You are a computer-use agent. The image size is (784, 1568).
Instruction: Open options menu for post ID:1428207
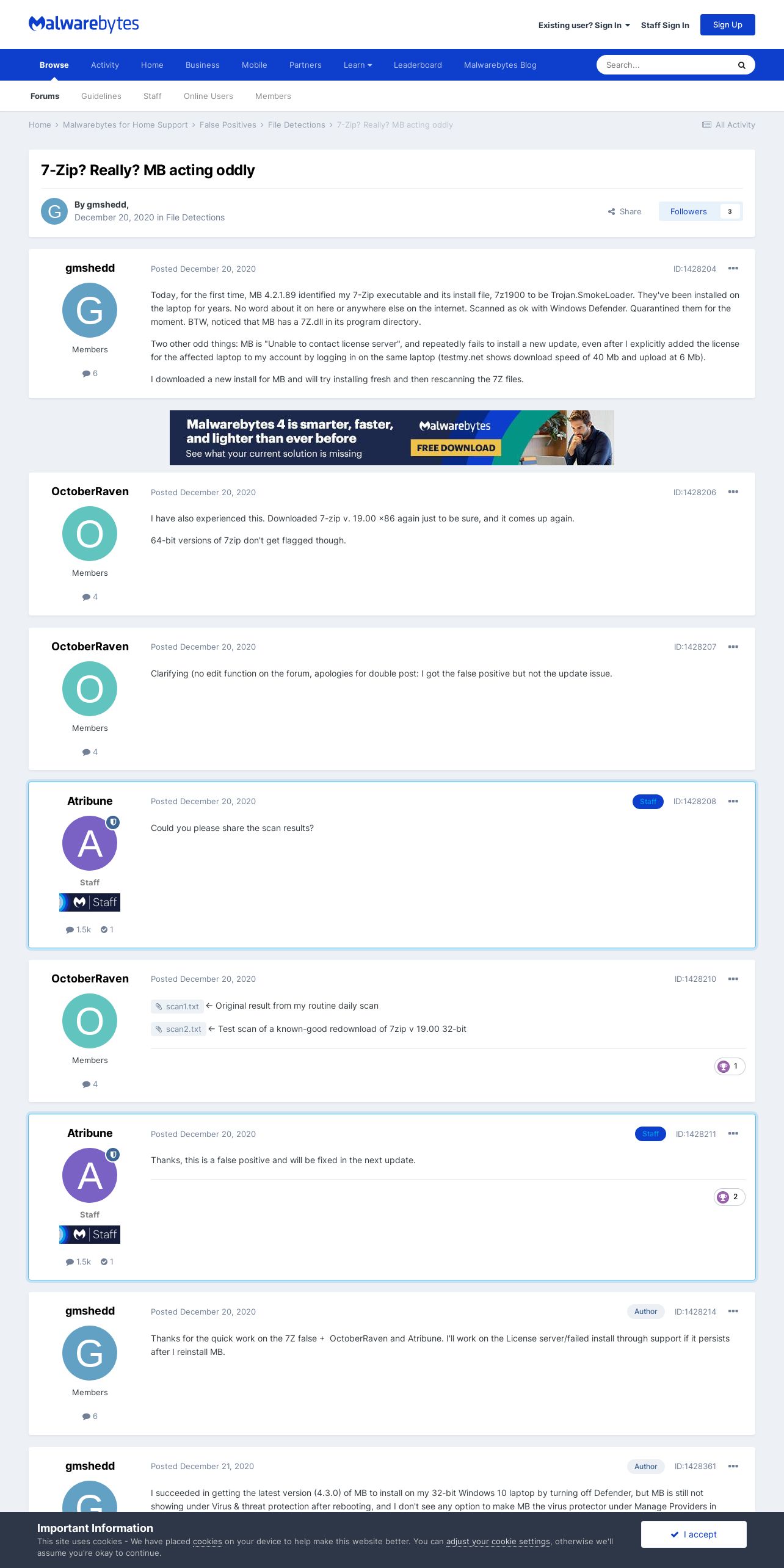coord(733,647)
